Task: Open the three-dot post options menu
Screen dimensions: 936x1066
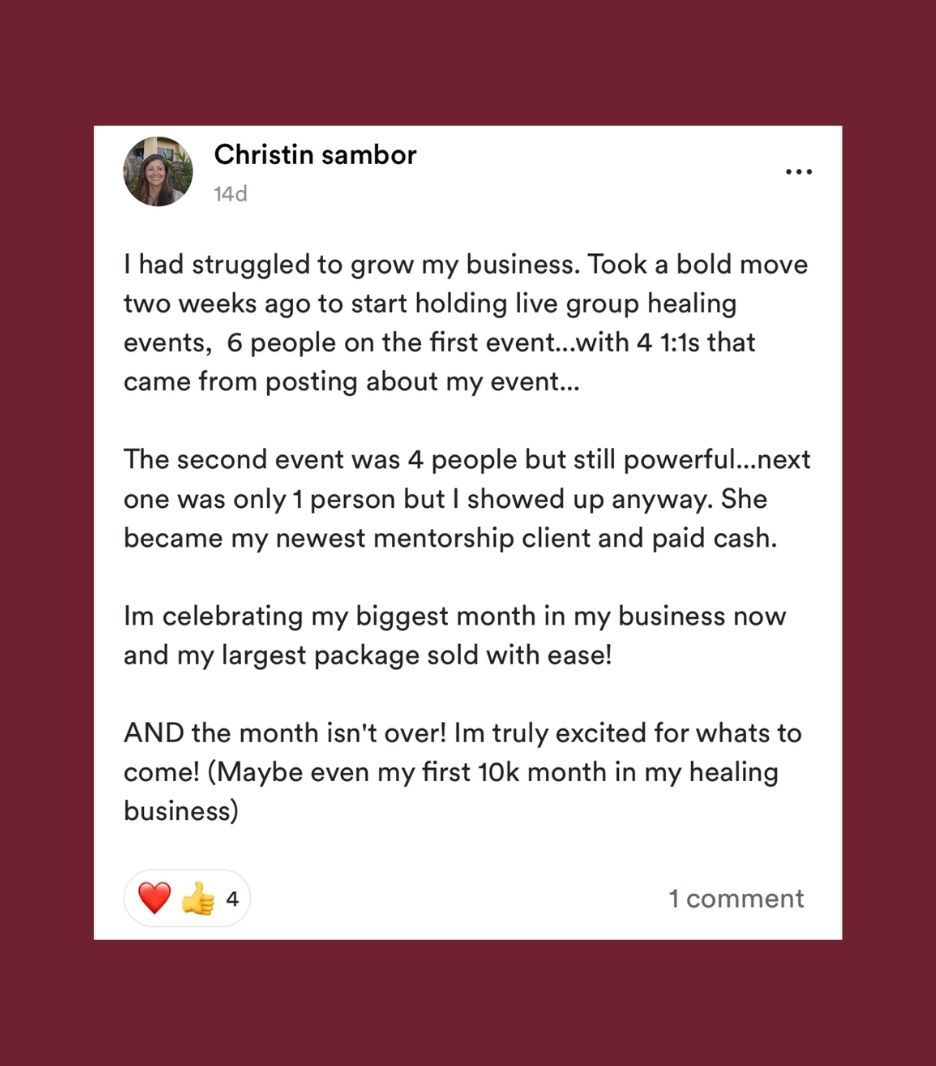Action: point(799,172)
